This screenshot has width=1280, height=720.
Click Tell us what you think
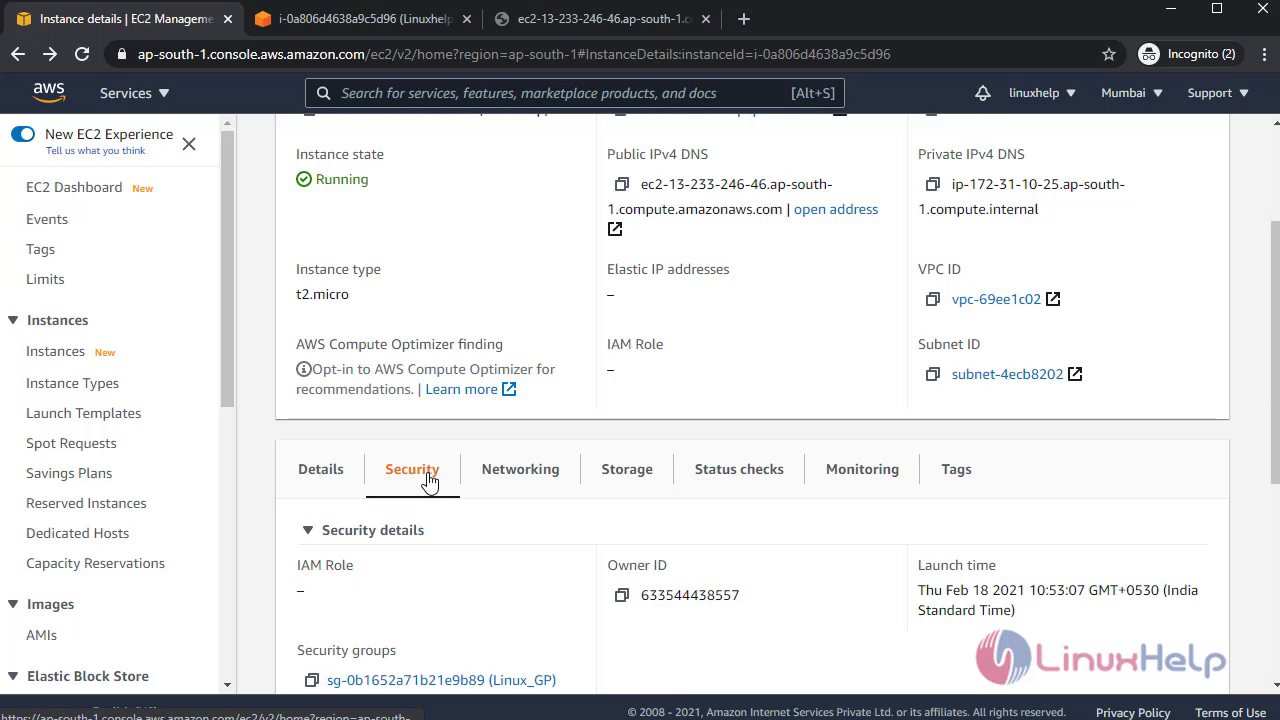coord(95,151)
